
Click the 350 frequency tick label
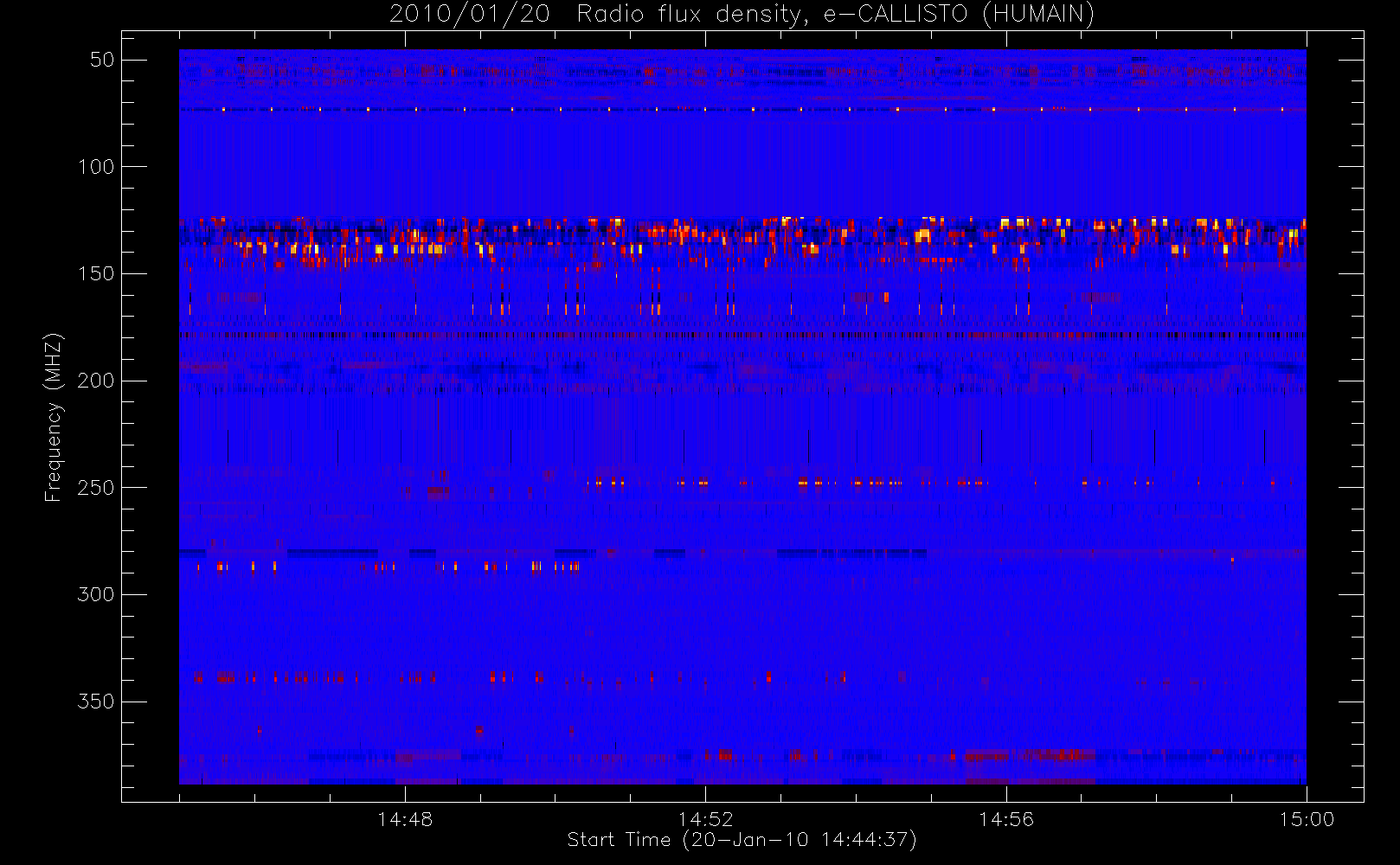pos(96,702)
